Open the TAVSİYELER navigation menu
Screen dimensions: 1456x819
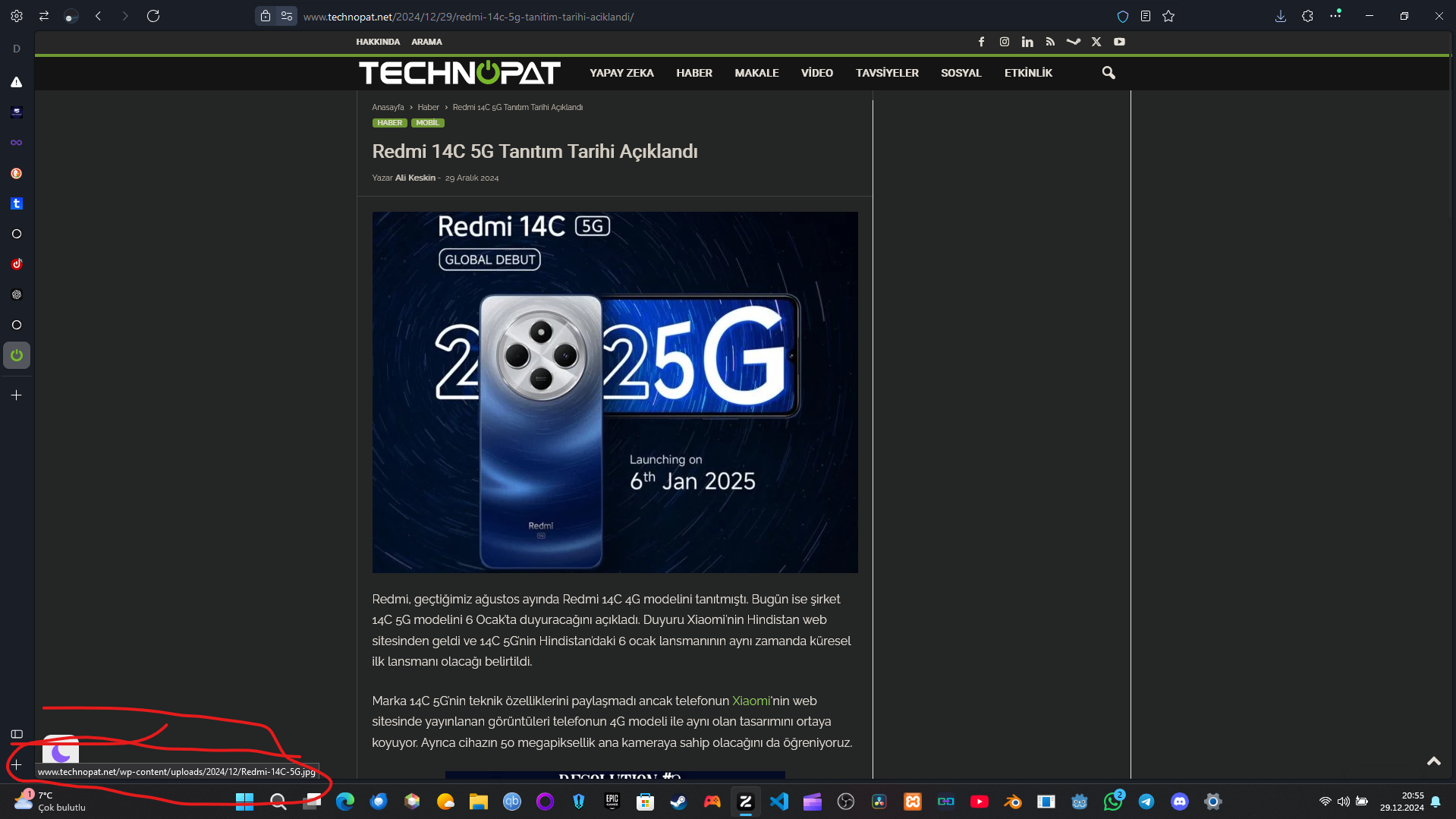pyautogui.click(x=887, y=73)
